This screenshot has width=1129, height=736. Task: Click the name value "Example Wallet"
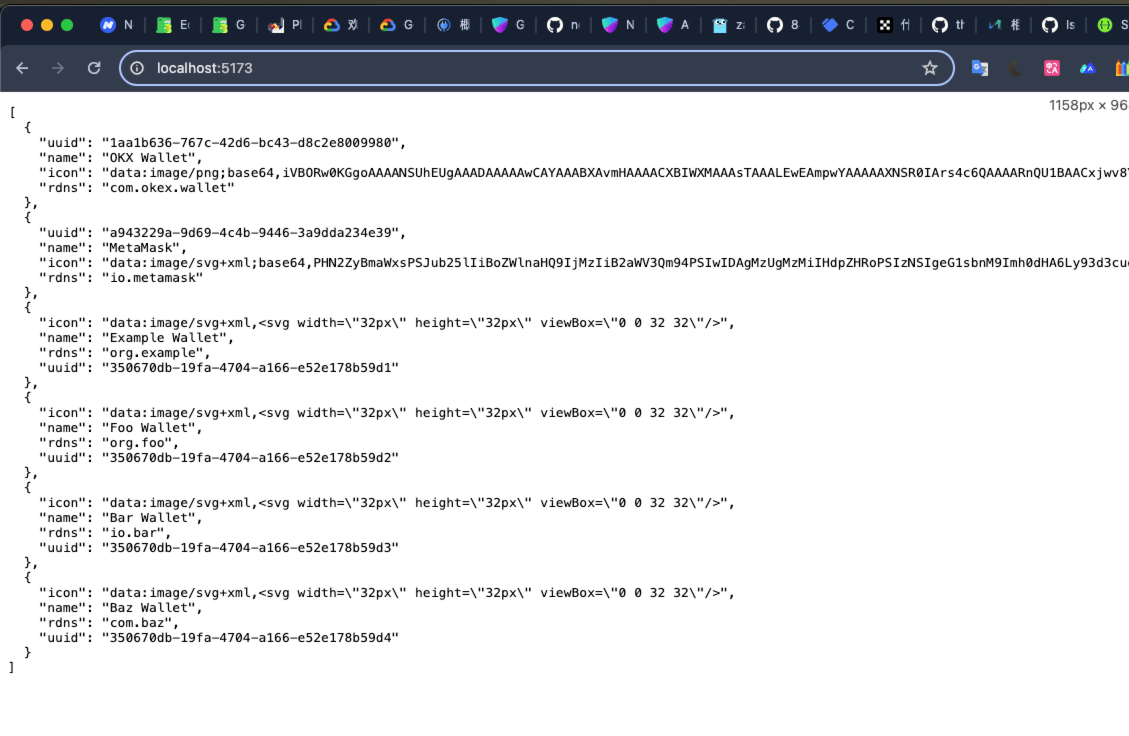pos(164,338)
